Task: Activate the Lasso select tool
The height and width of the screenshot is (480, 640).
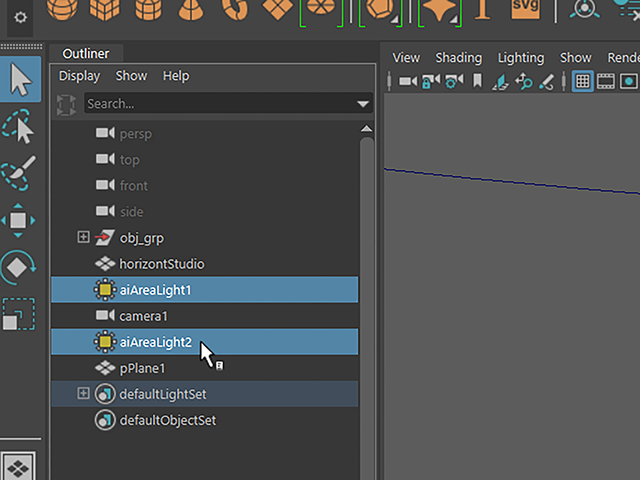Action: 18,126
